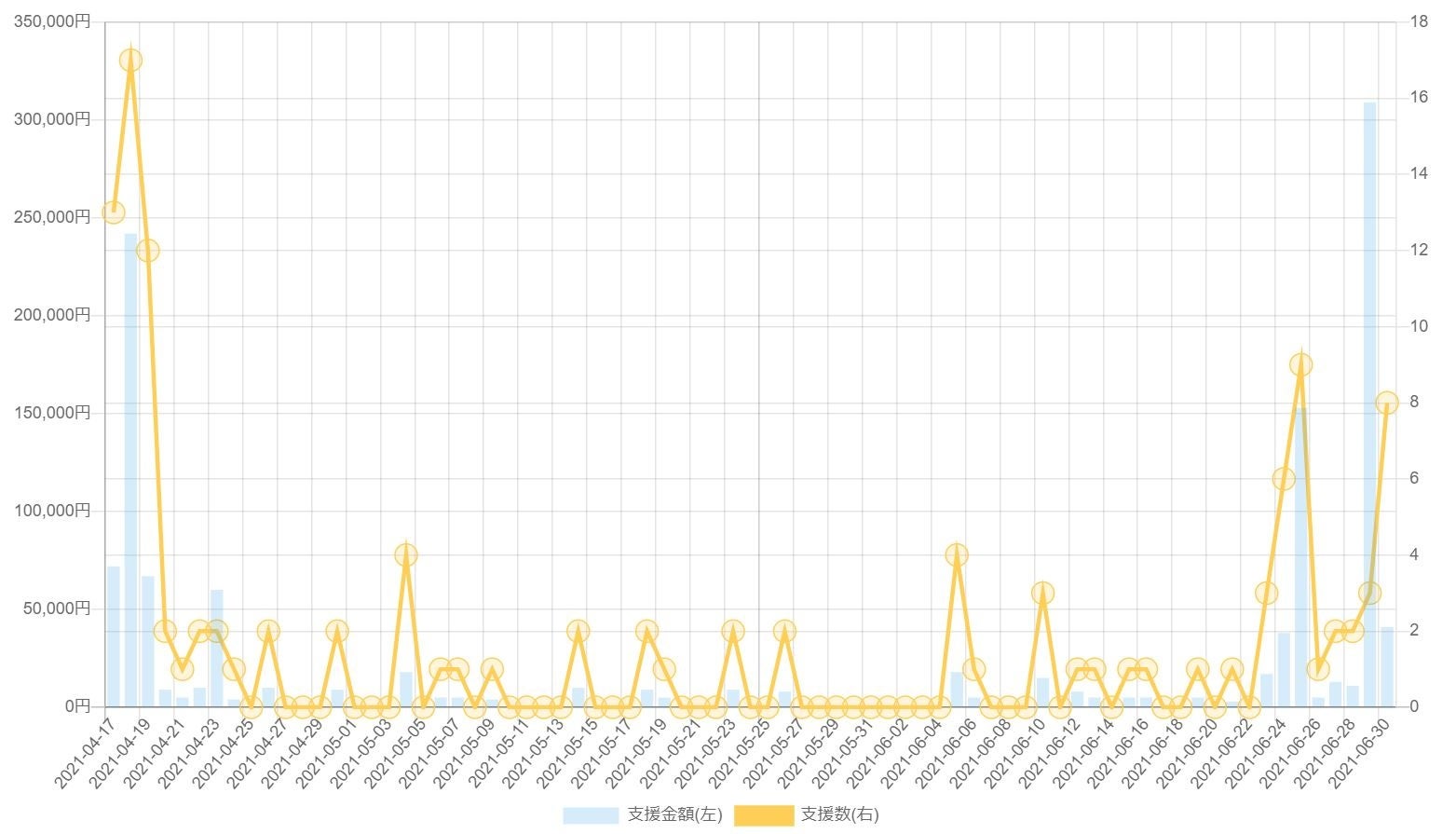Click the final 2021-06-30 line point at 8

pyautogui.click(x=1387, y=403)
